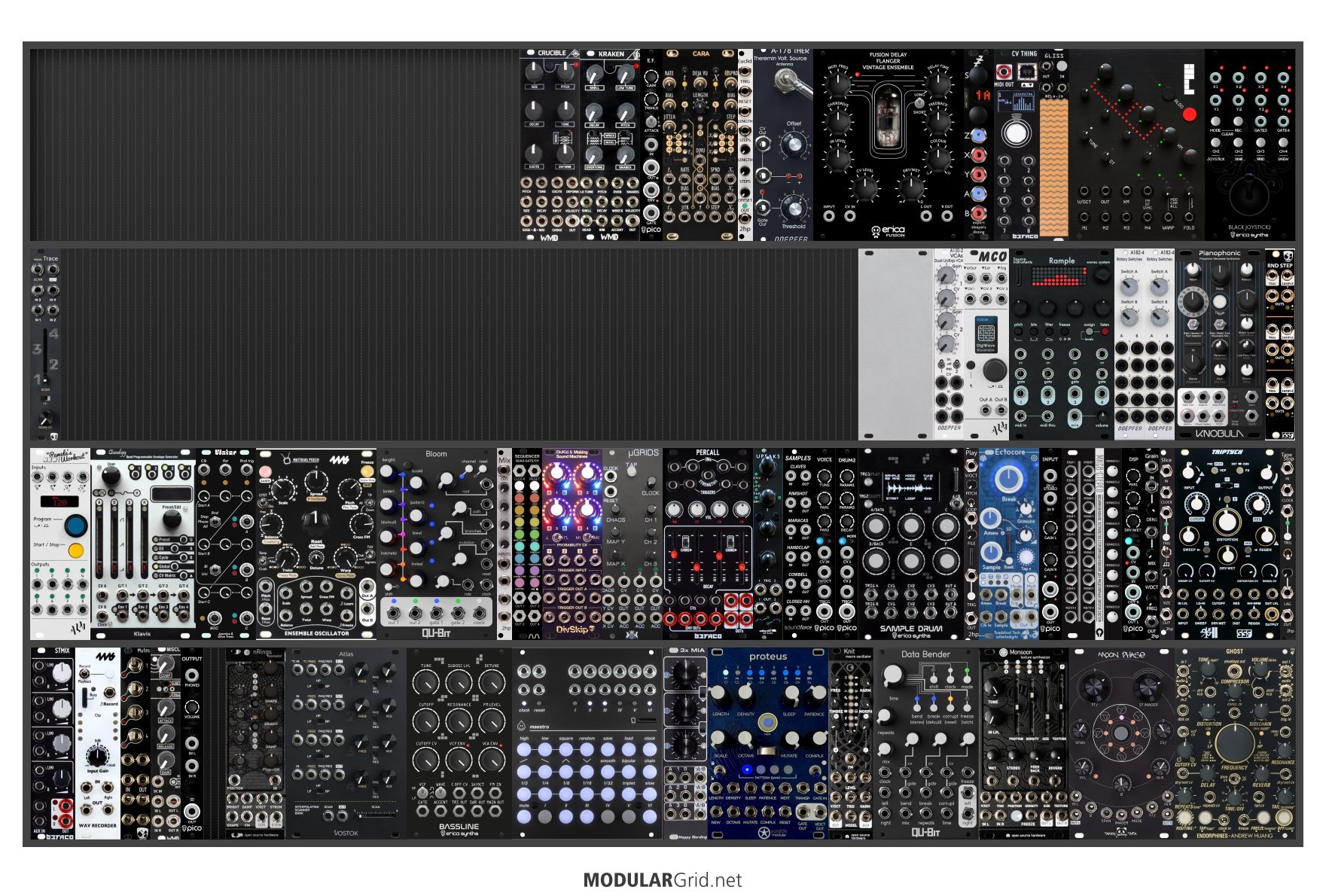The image size is (1326, 896).
Task: Select the ALM MCO module
Action: (986, 344)
